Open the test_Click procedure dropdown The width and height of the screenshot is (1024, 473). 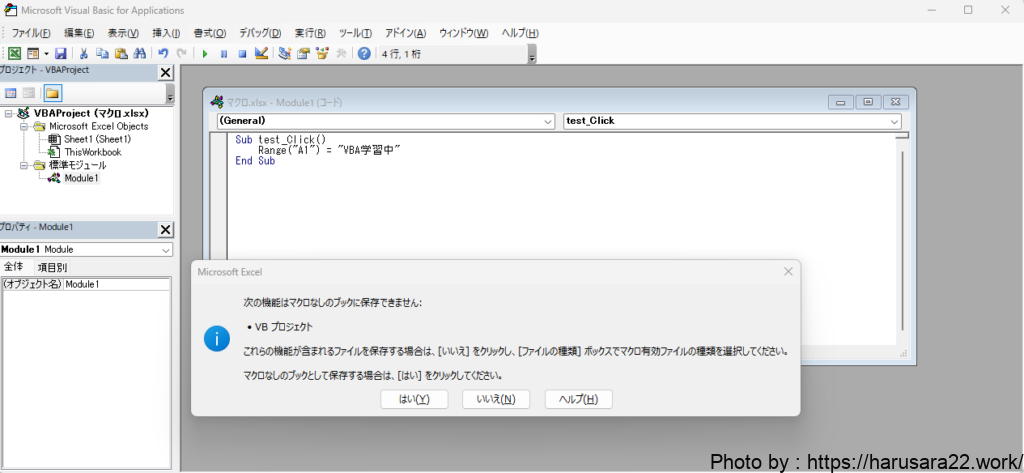tap(894, 121)
